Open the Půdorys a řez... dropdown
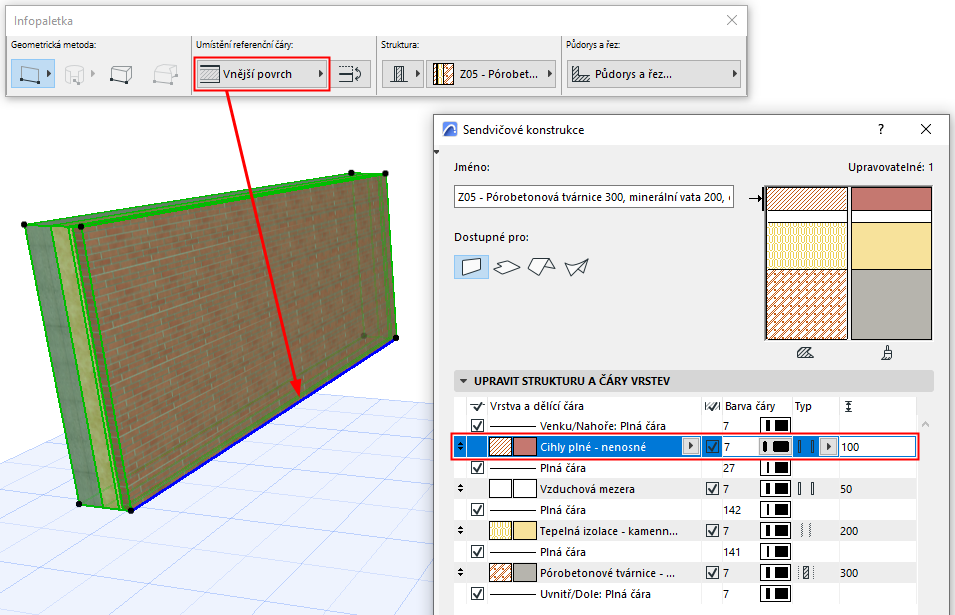This screenshot has width=955, height=615. coord(654,74)
